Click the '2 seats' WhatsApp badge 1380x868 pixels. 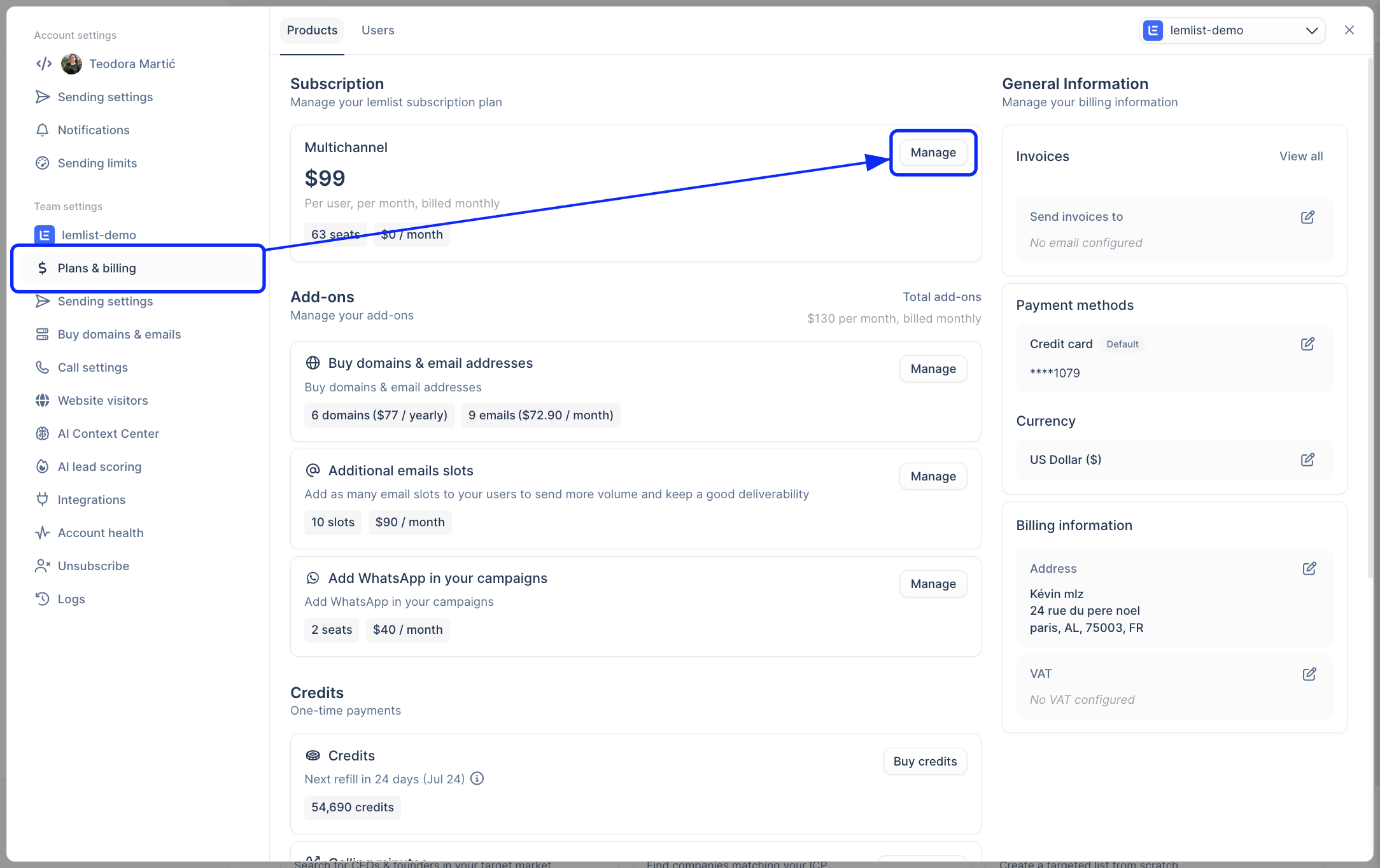[x=332, y=629]
